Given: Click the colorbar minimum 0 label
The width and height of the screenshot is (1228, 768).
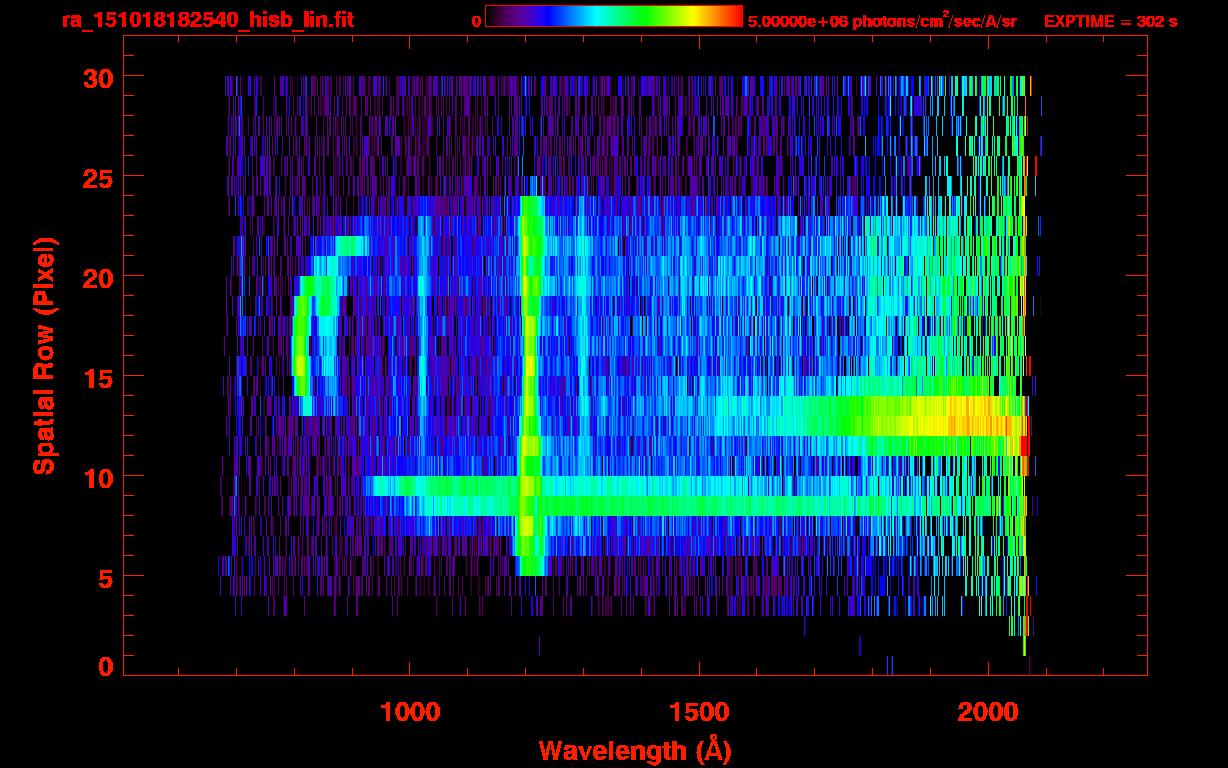Looking at the screenshot, I should [x=476, y=22].
